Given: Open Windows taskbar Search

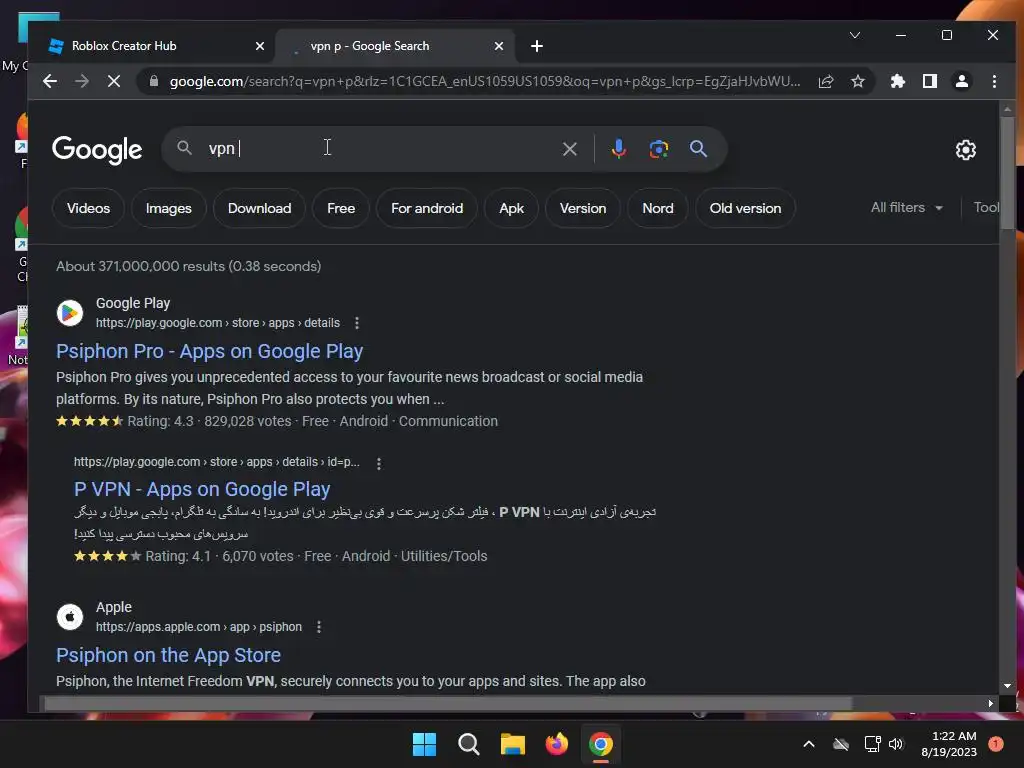Looking at the screenshot, I should [x=468, y=744].
